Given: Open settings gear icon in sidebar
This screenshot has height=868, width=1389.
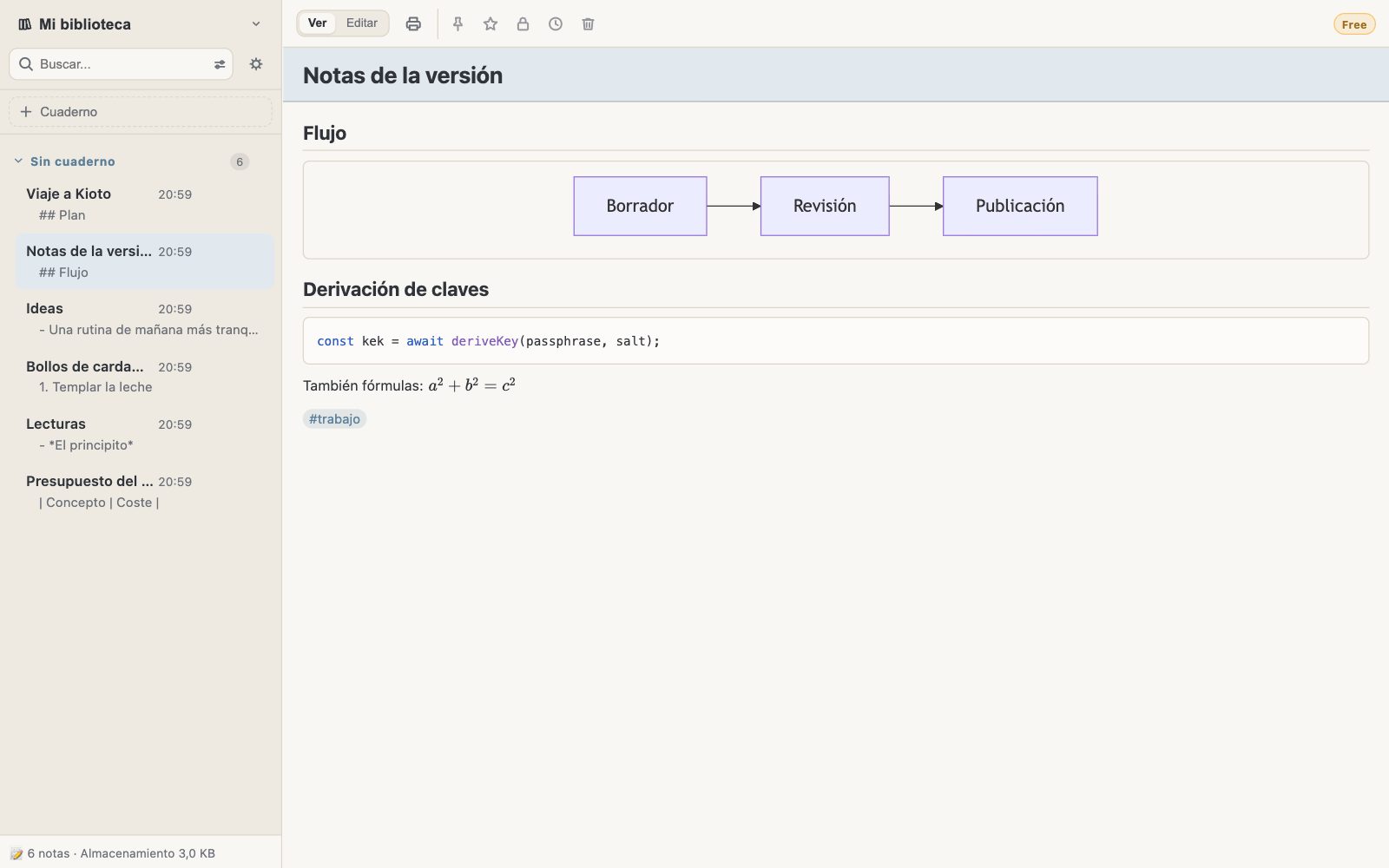Looking at the screenshot, I should tap(256, 64).
